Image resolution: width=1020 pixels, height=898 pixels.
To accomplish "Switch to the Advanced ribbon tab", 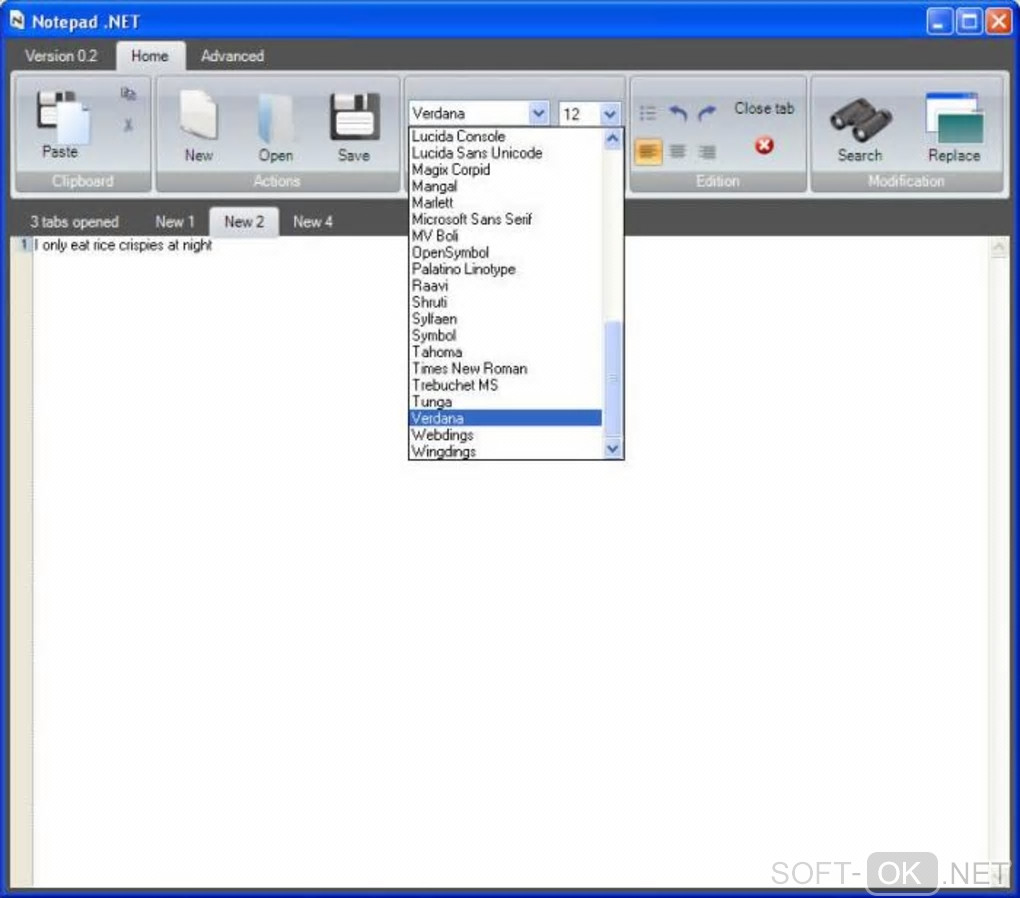I will coord(232,56).
